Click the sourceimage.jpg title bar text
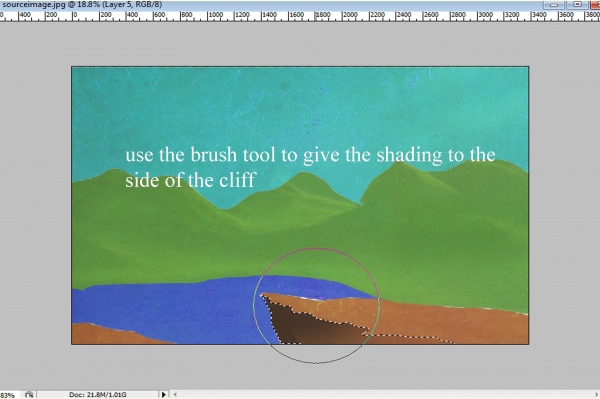This screenshot has width=600, height=399. tap(81, 5)
